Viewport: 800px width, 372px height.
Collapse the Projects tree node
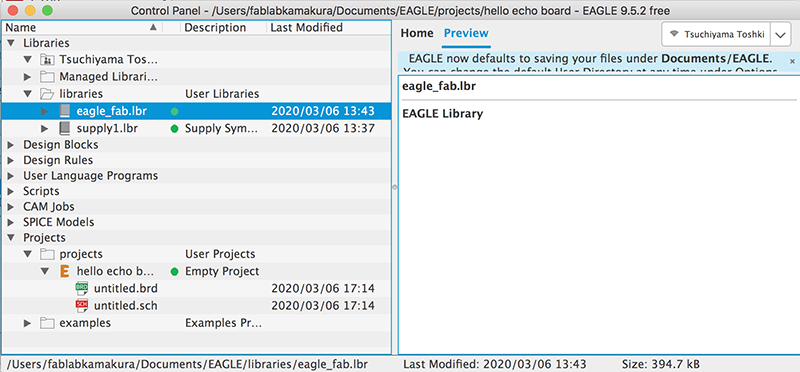tap(10, 238)
